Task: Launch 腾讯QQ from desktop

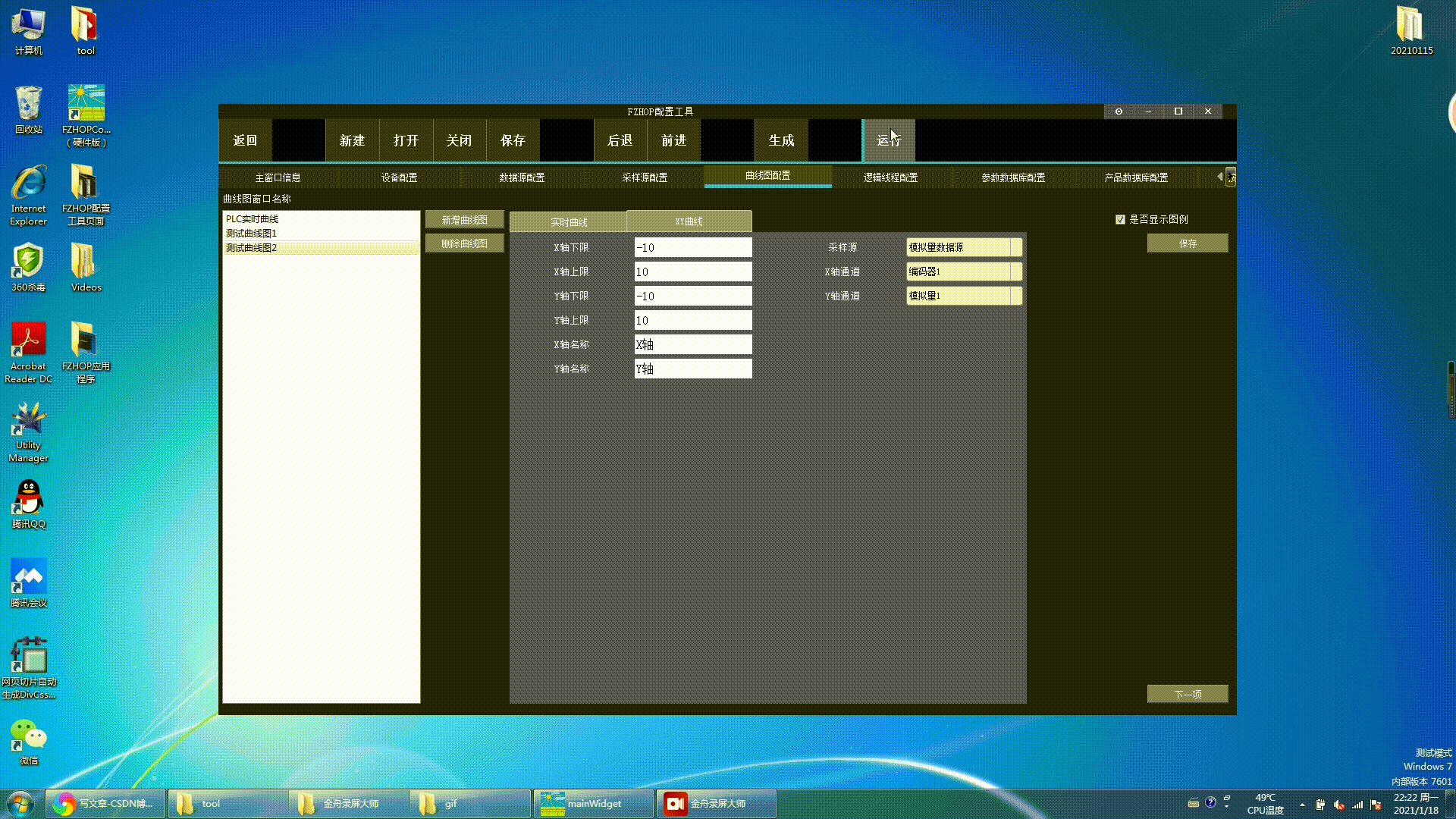Action: click(28, 504)
